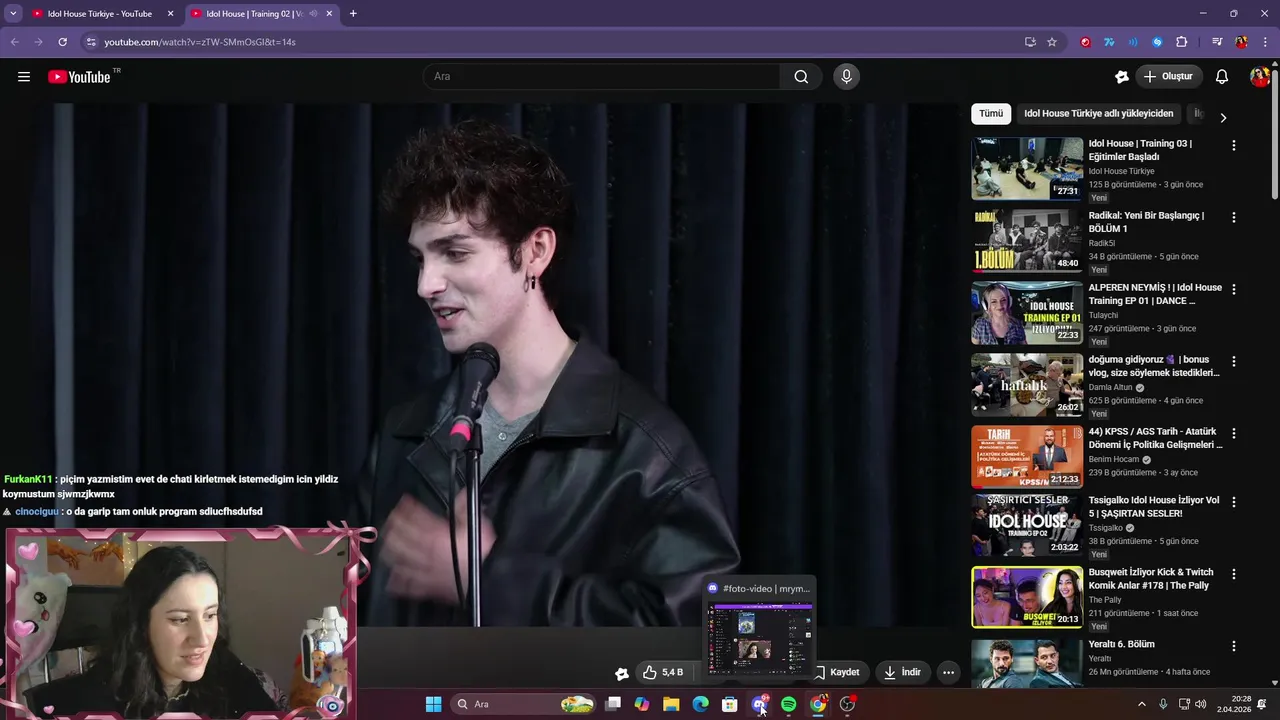
Task: Download the video with the İndir button
Action: [902, 672]
